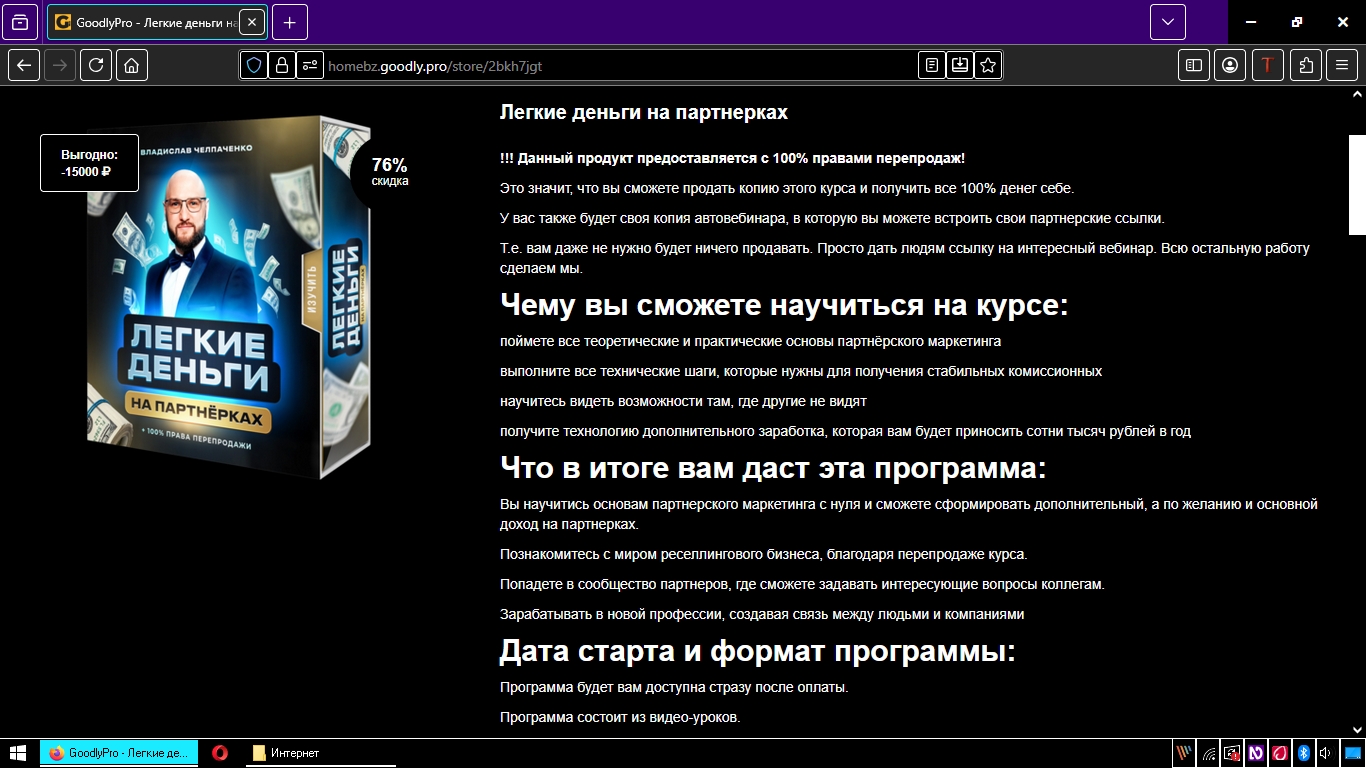Toggle reader view in the address bar
This screenshot has height=768, width=1366.
pos(932,64)
